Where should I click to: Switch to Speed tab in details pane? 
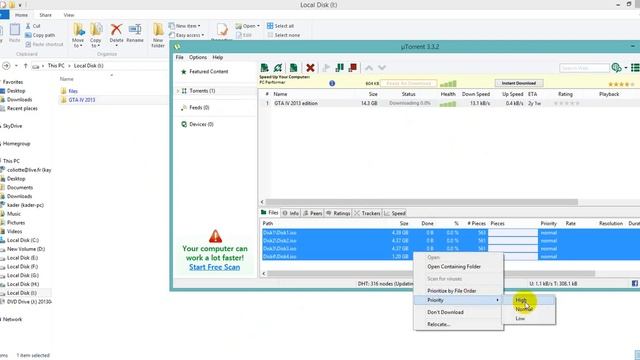pyautogui.click(x=395, y=213)
